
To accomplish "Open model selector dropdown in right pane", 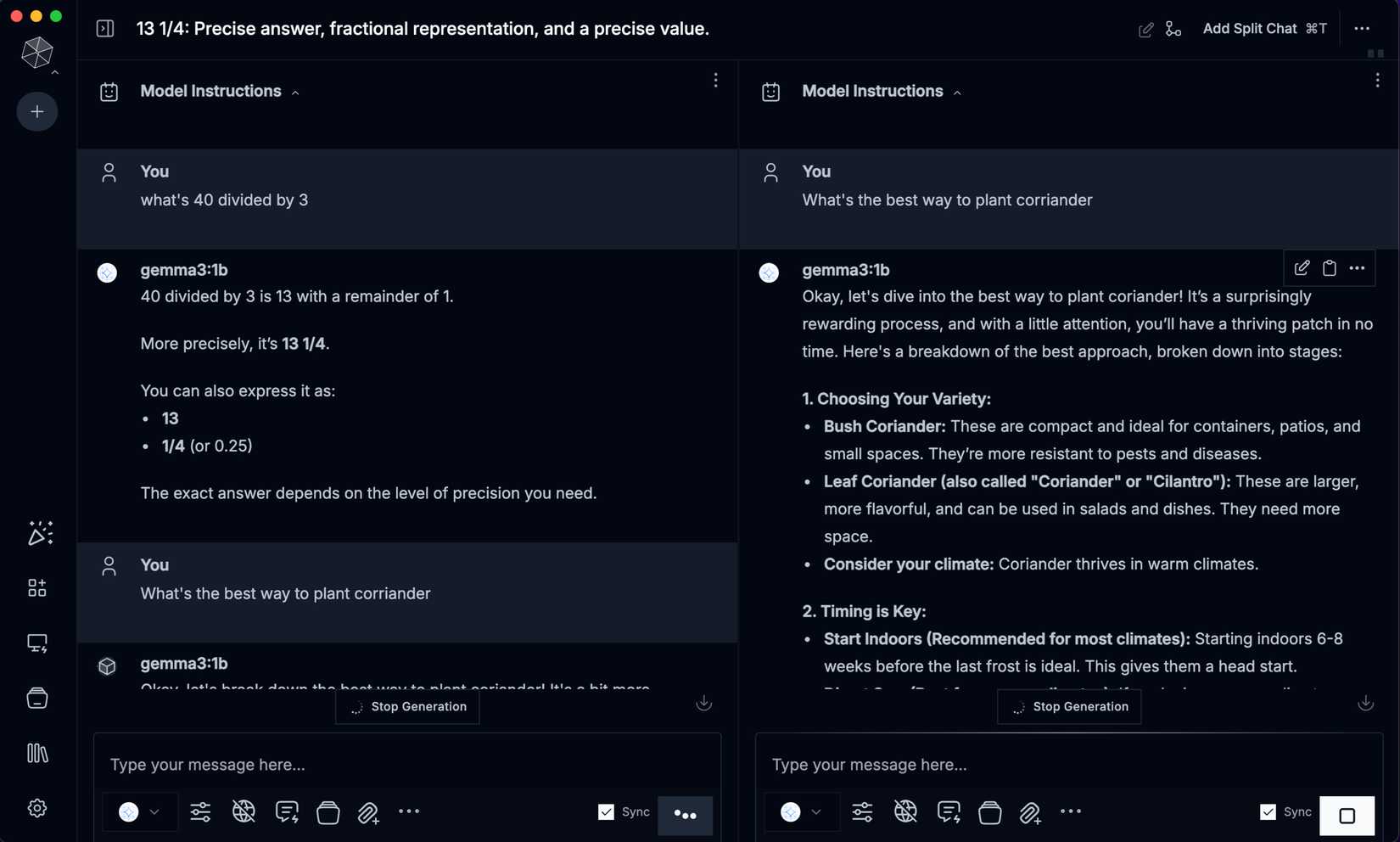I will point(802,812).
